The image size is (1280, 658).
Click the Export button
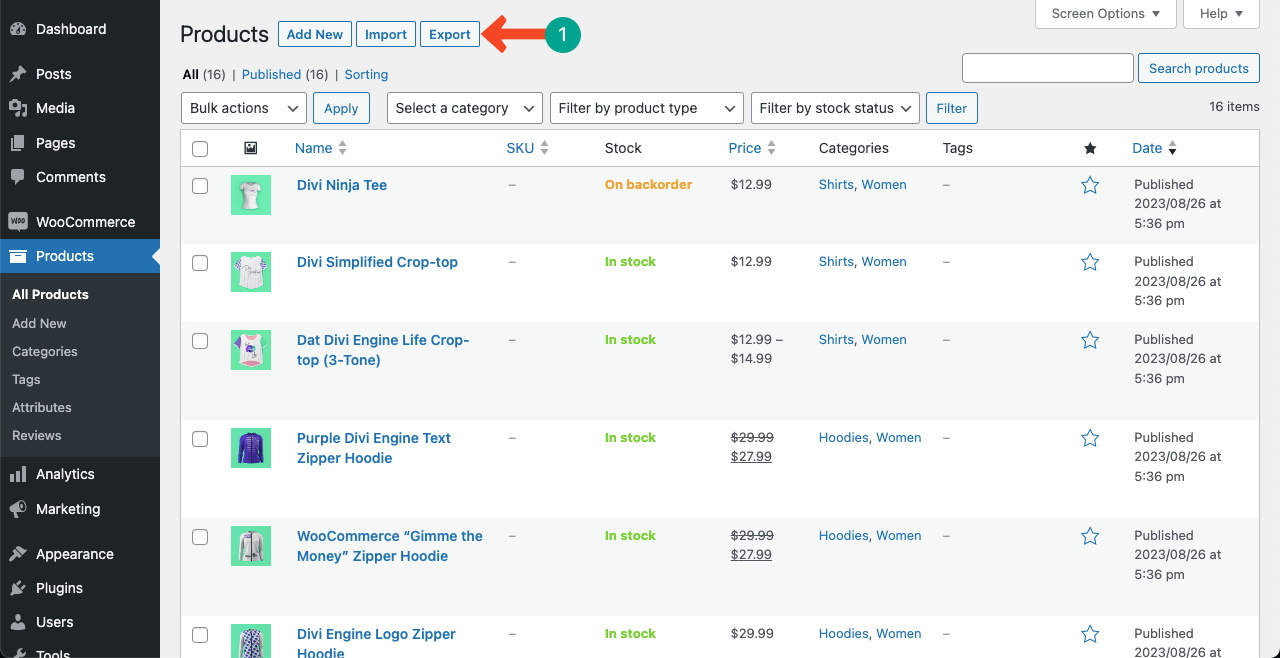tap(450, 34)
